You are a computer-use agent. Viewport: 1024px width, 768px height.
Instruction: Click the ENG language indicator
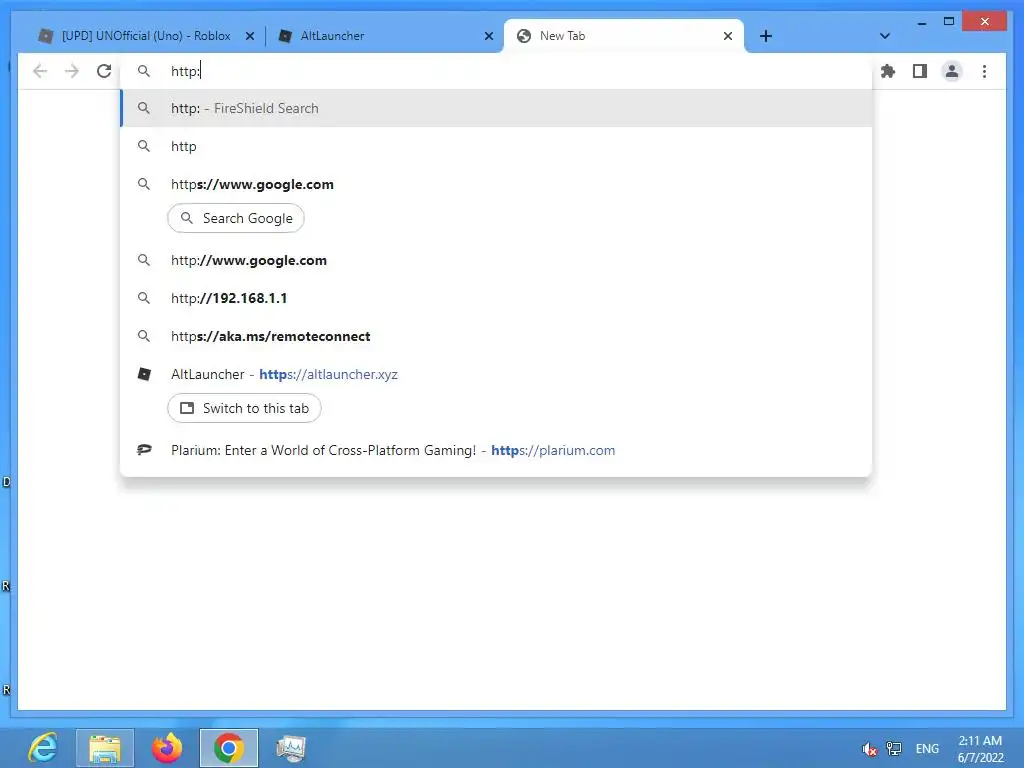(x=927, y=749)
